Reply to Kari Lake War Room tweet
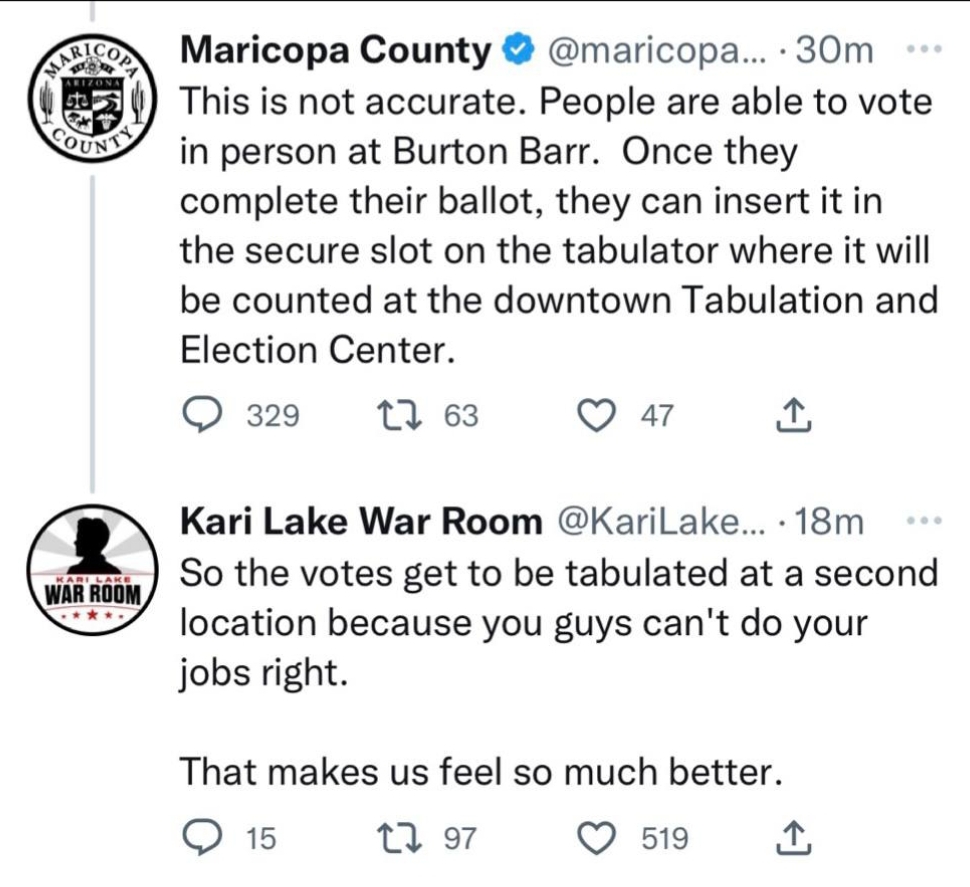 (202, 838)
